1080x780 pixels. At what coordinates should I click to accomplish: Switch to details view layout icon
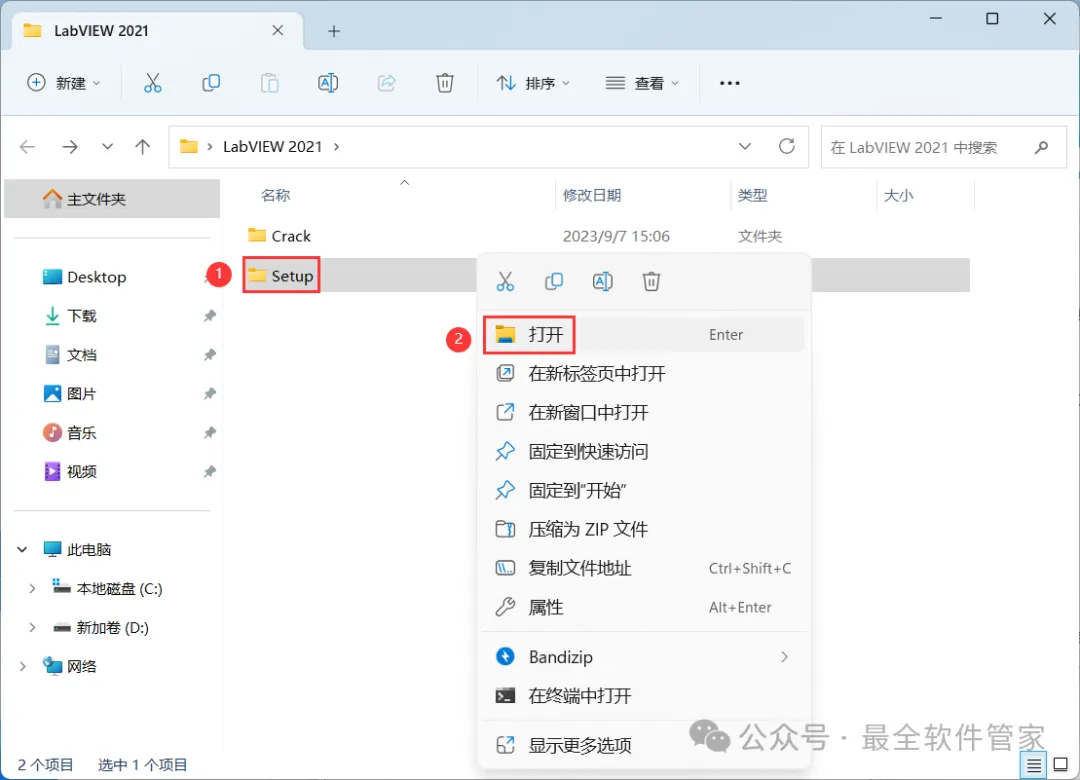(x=1034, y=765)
